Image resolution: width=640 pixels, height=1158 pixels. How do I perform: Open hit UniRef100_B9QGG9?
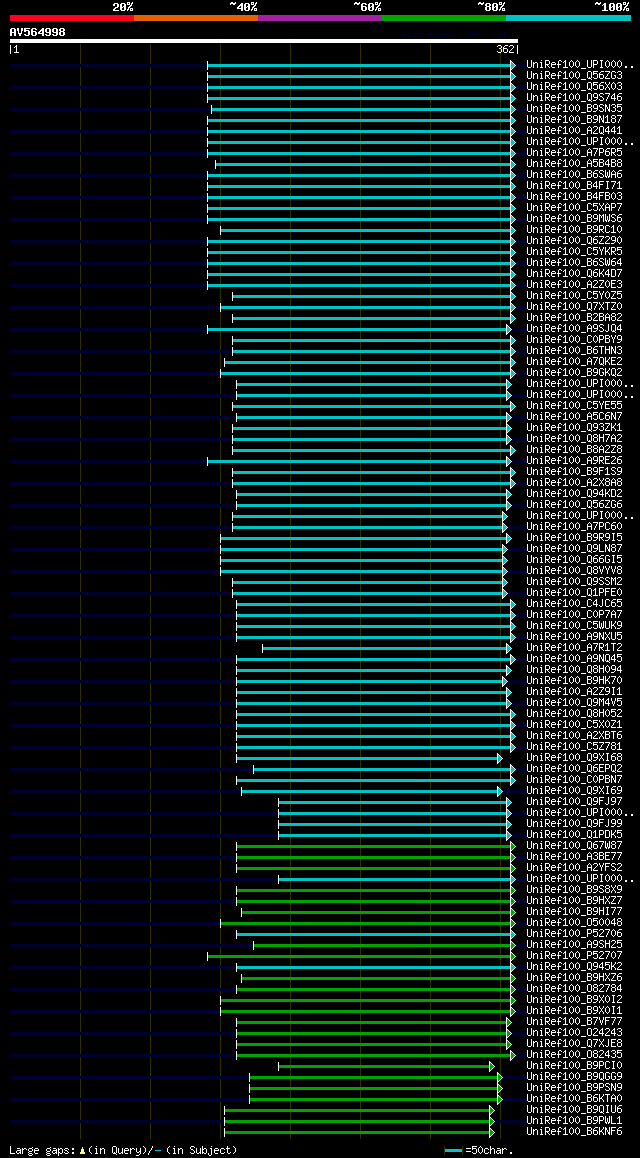574,1078
